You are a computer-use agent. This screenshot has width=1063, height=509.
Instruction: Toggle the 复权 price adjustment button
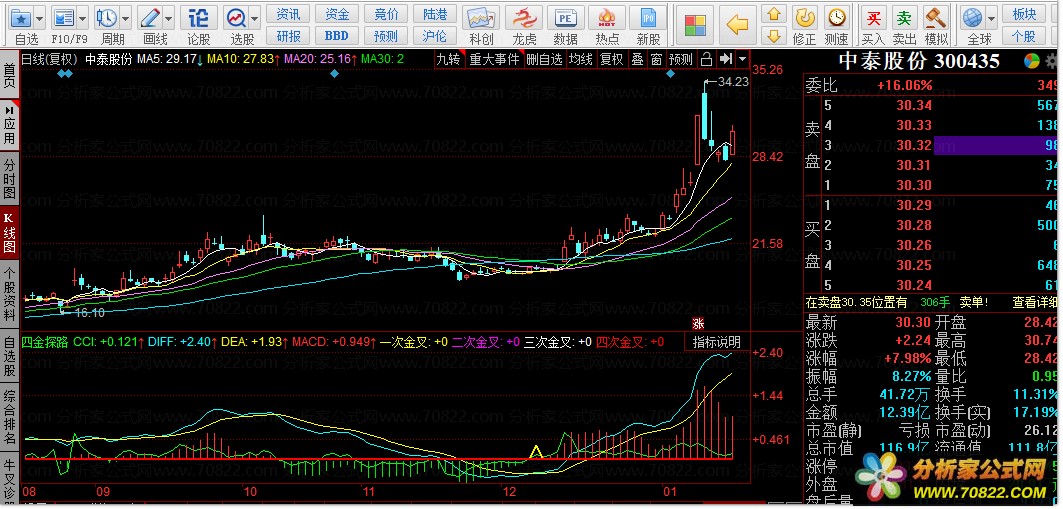pos(611,59)
